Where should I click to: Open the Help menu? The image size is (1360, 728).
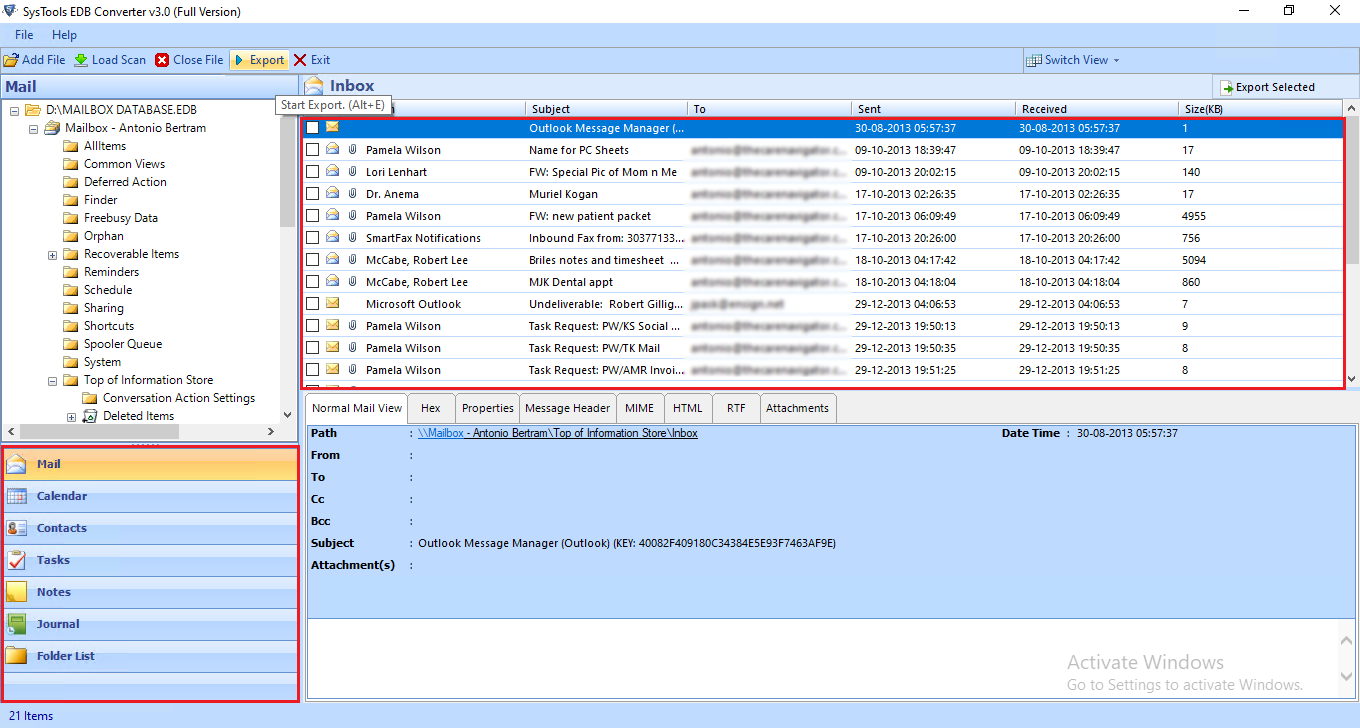(x=64, y=35)
